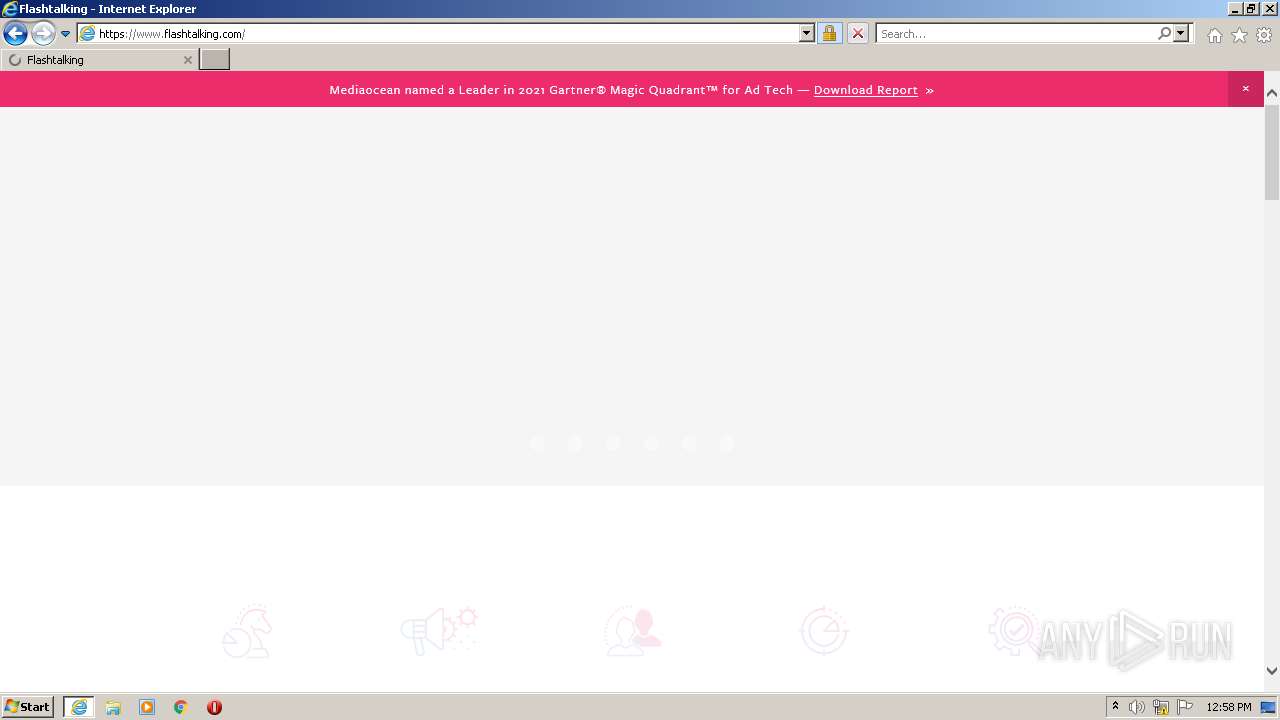Open the File Explorer taskbar icon

[113, 707]
